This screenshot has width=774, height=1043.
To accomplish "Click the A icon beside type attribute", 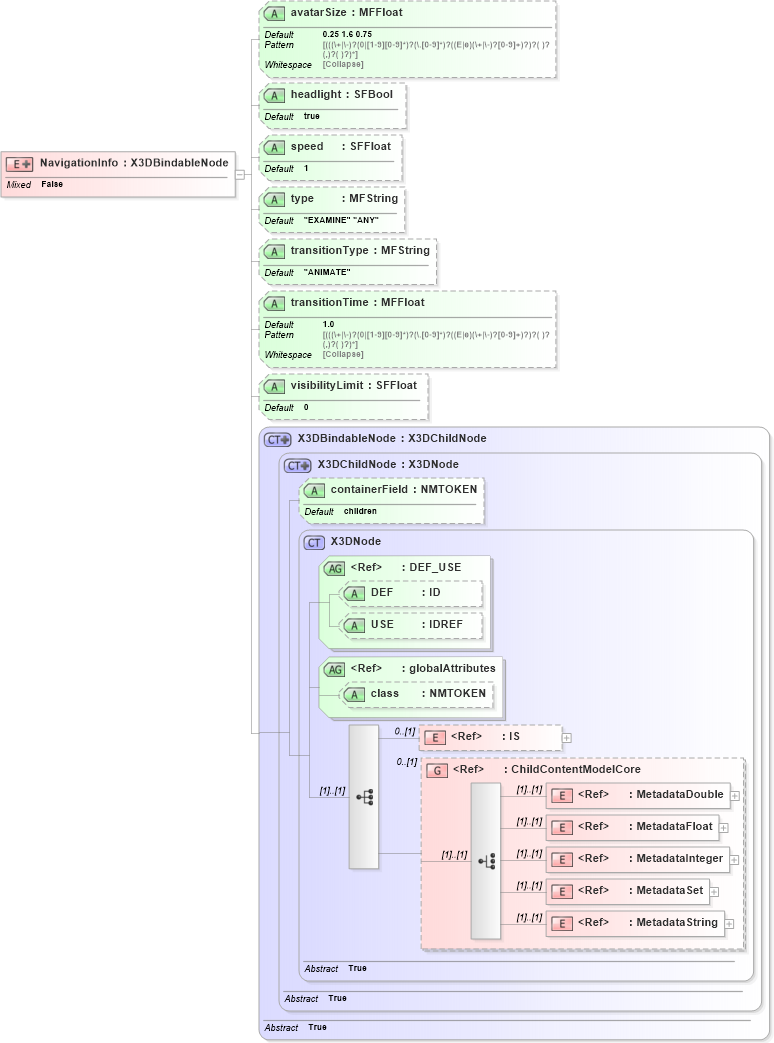I will (x=274, y=200).
